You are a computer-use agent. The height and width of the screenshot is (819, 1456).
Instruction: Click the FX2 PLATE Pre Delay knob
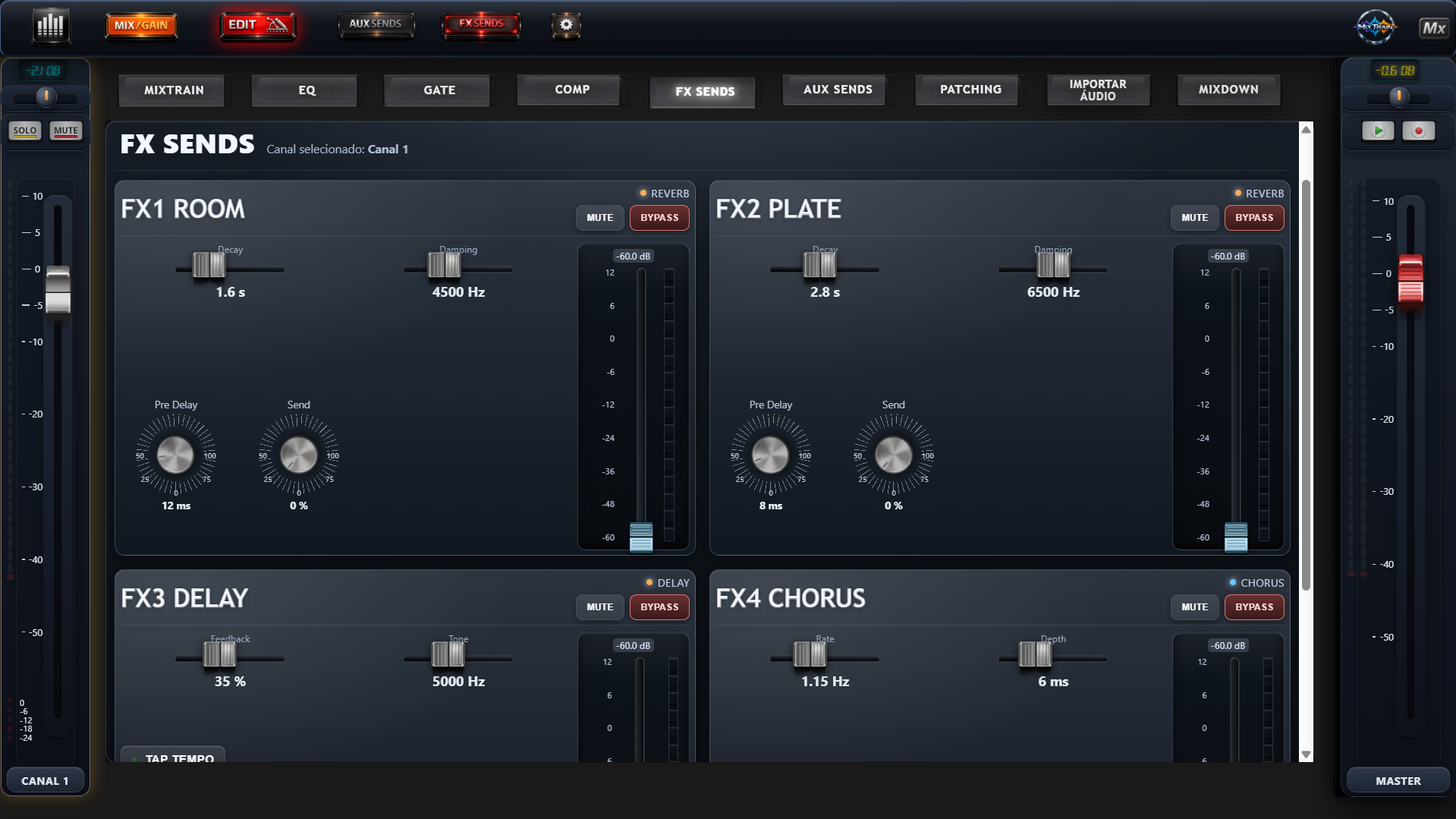[x=770, y=455]
